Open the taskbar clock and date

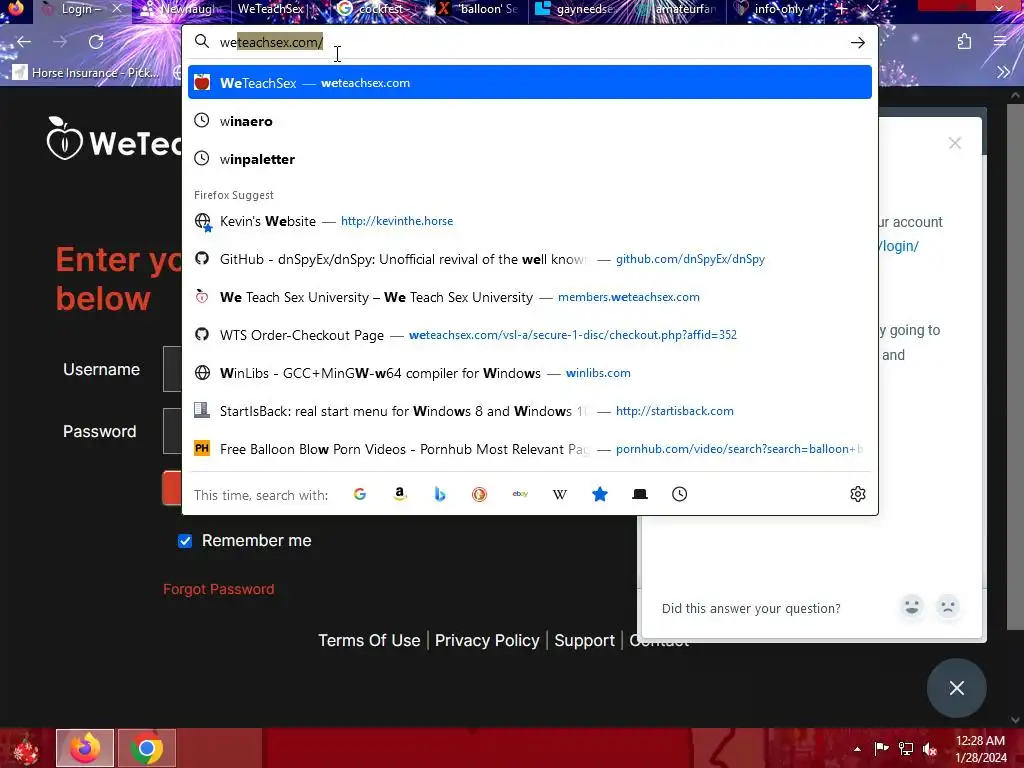[980, 749]
